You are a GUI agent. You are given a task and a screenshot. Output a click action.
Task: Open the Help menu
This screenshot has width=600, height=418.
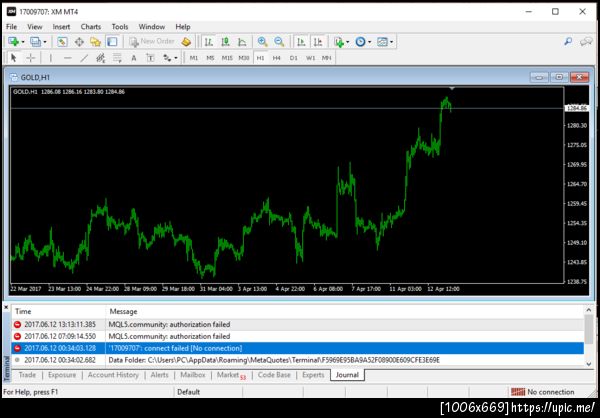(x=183, y=27)
